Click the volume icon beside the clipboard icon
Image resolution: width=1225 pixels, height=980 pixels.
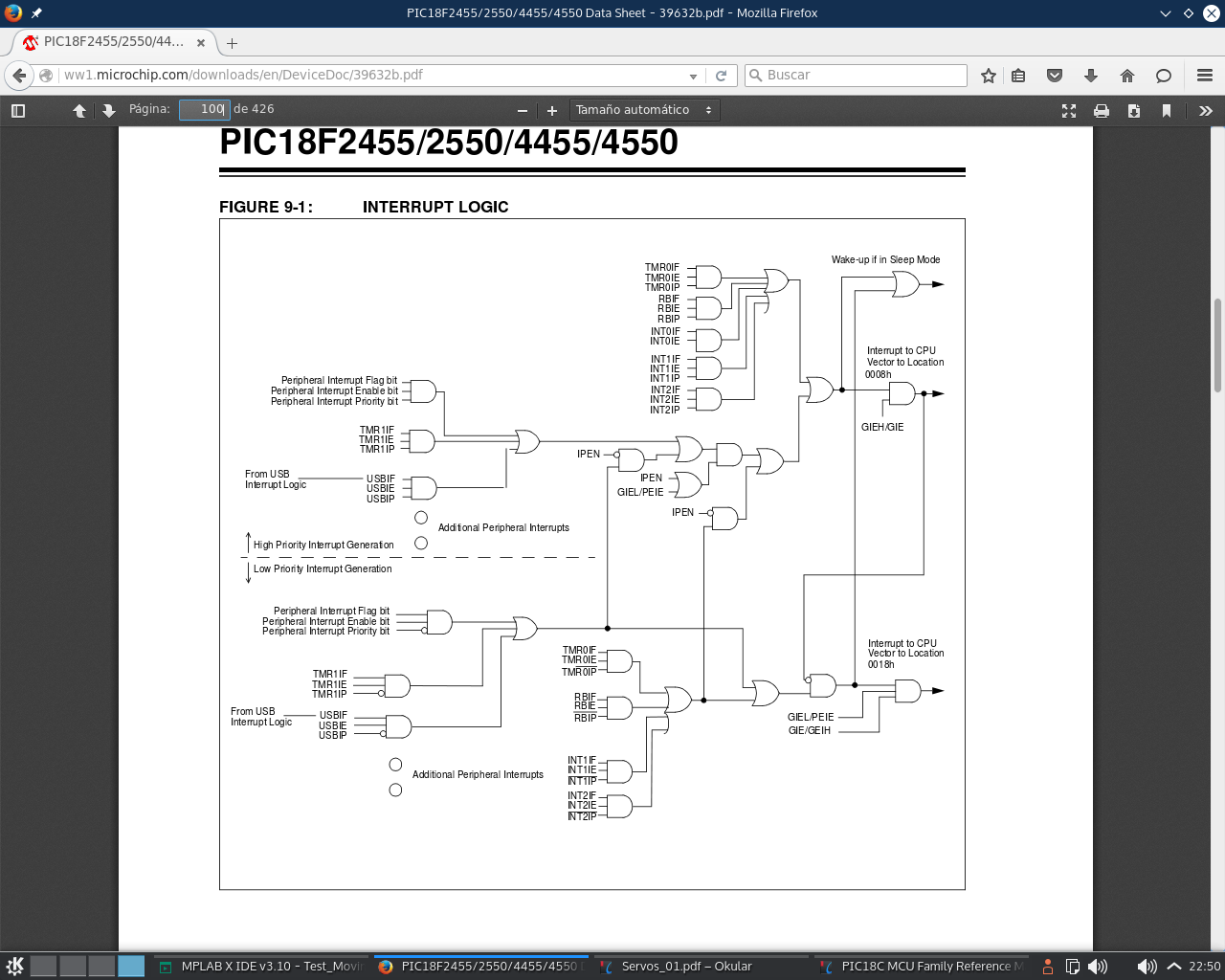(x=1098, y=966)
